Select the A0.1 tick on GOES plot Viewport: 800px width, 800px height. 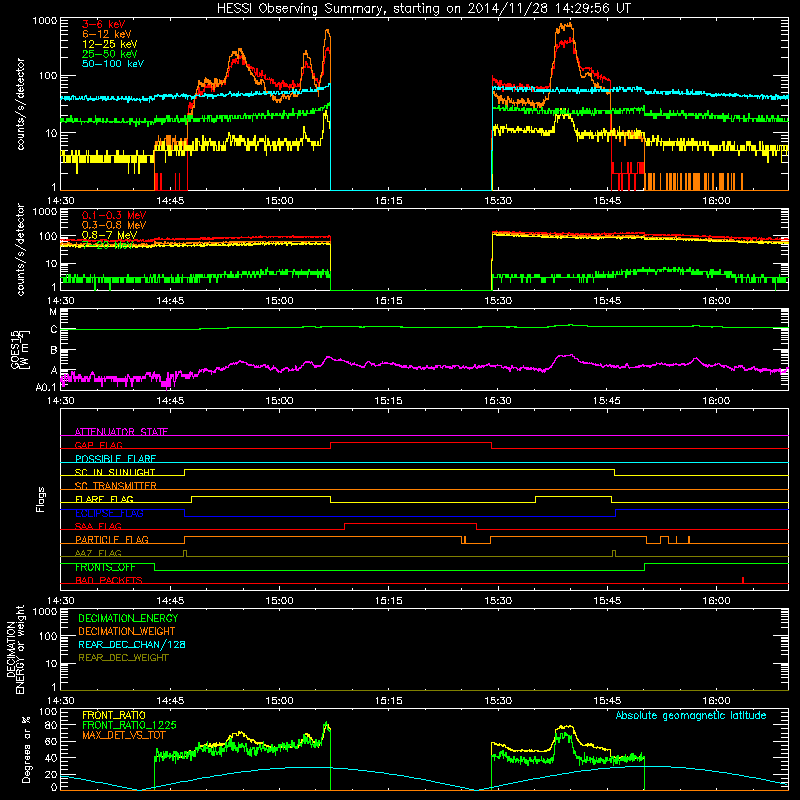46,388
